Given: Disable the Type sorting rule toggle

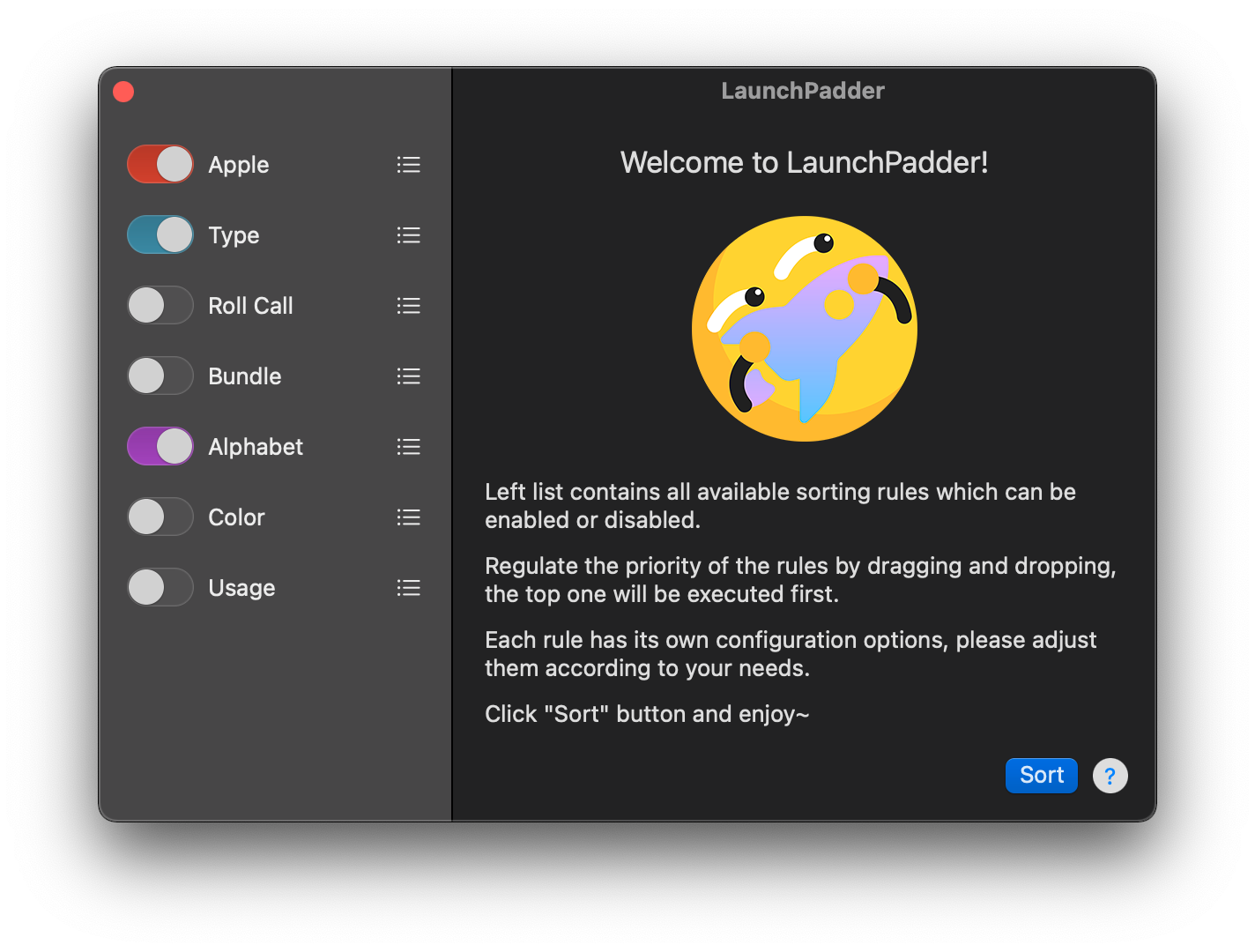Looking at the screenshot, I should (160, 234).
